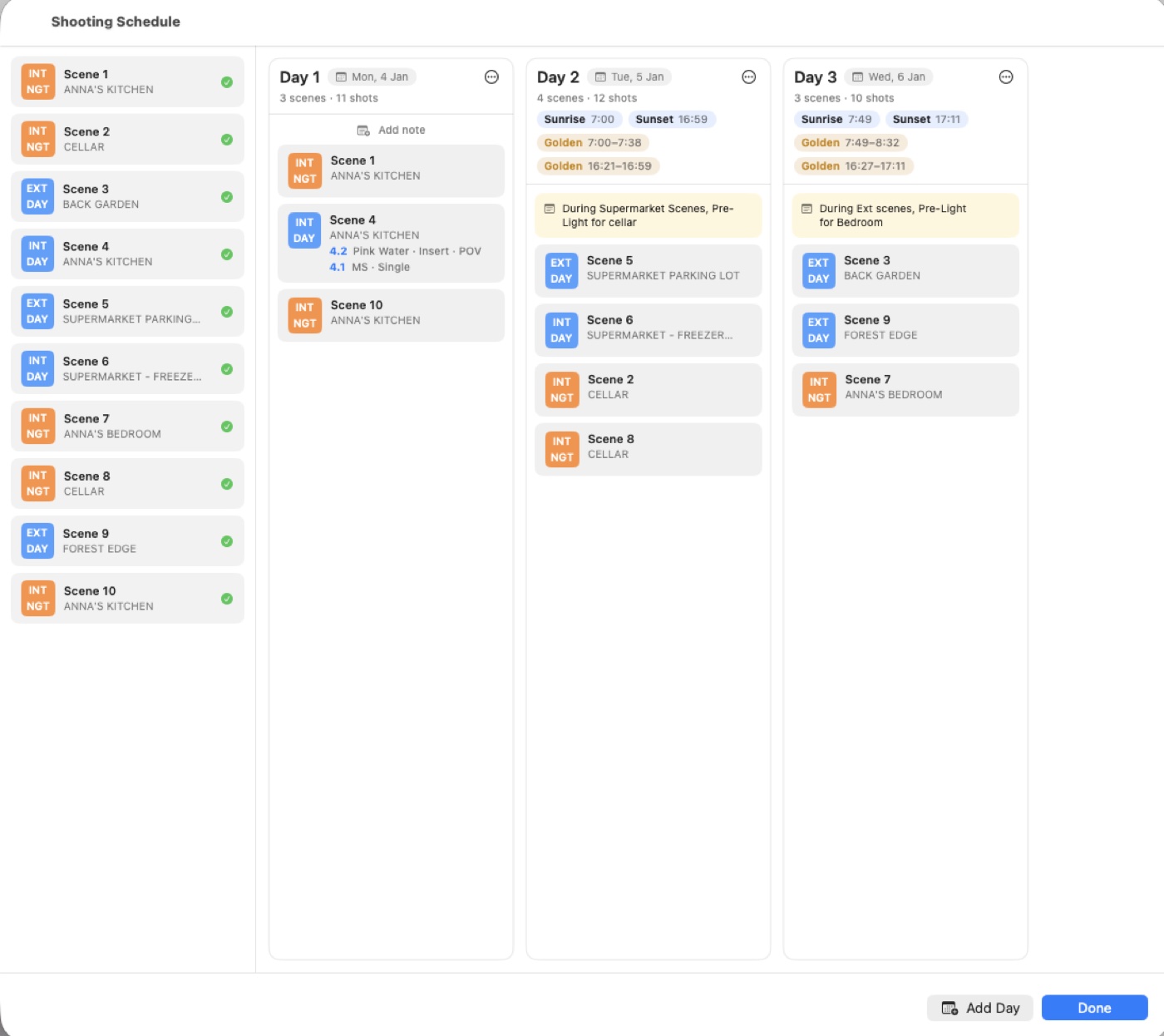This screenshot has width=1164, height=1036.
Task: Select Scene 8 Cellar card in Day 2
Action: pyautogui.click(x=649, y=450)
